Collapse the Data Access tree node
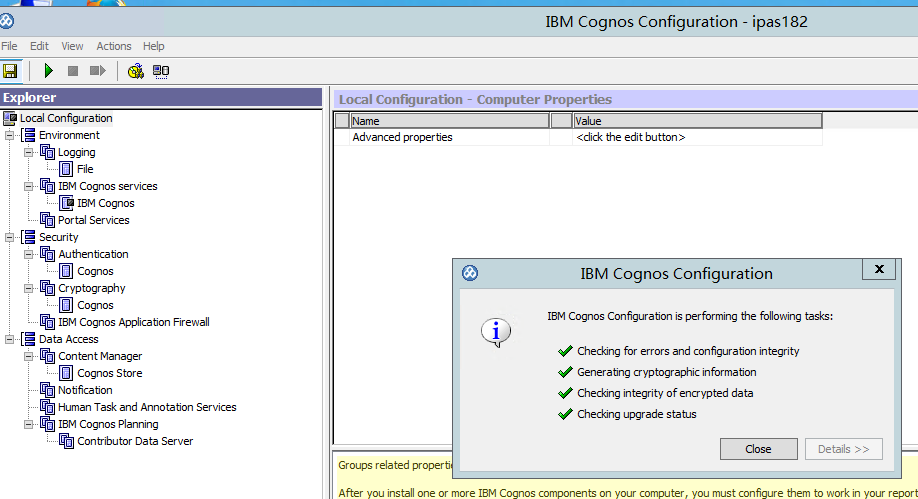 (x=9, y=339)
